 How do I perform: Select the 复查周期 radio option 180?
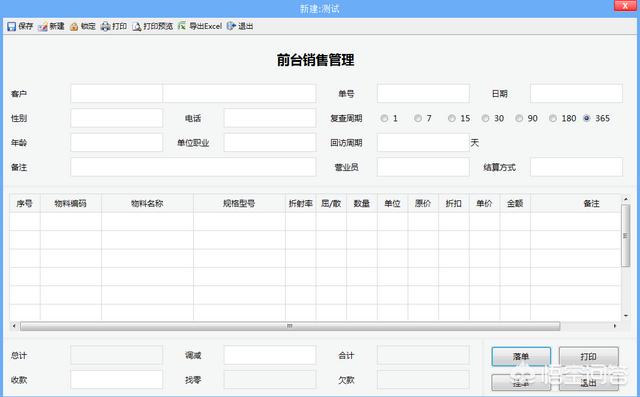[553, 118]
